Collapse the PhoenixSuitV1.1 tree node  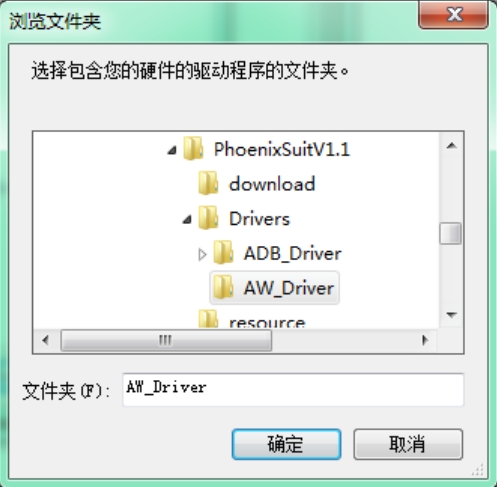(x=172, y=151)
